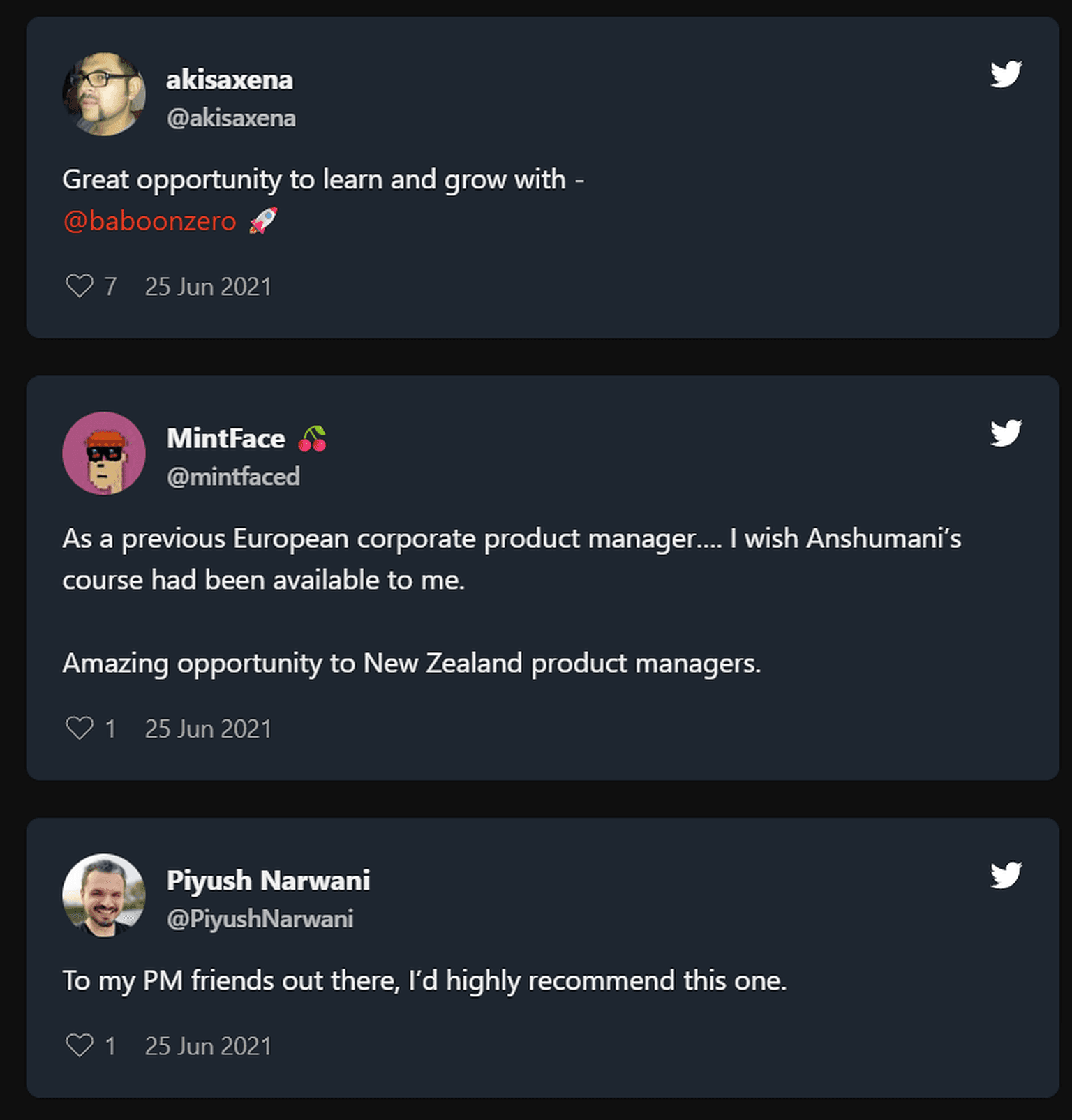Click the Piyush Narwani display name

tap(268, 881)
